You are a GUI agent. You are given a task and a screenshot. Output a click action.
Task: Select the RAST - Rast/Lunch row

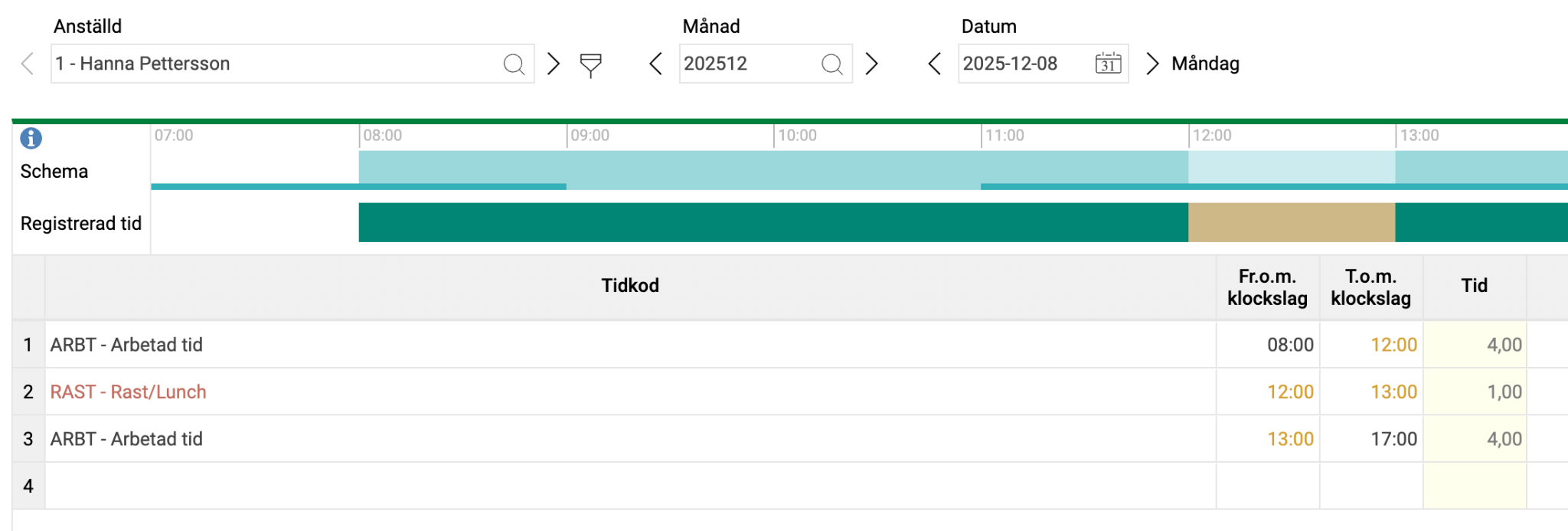pos(129,392)
